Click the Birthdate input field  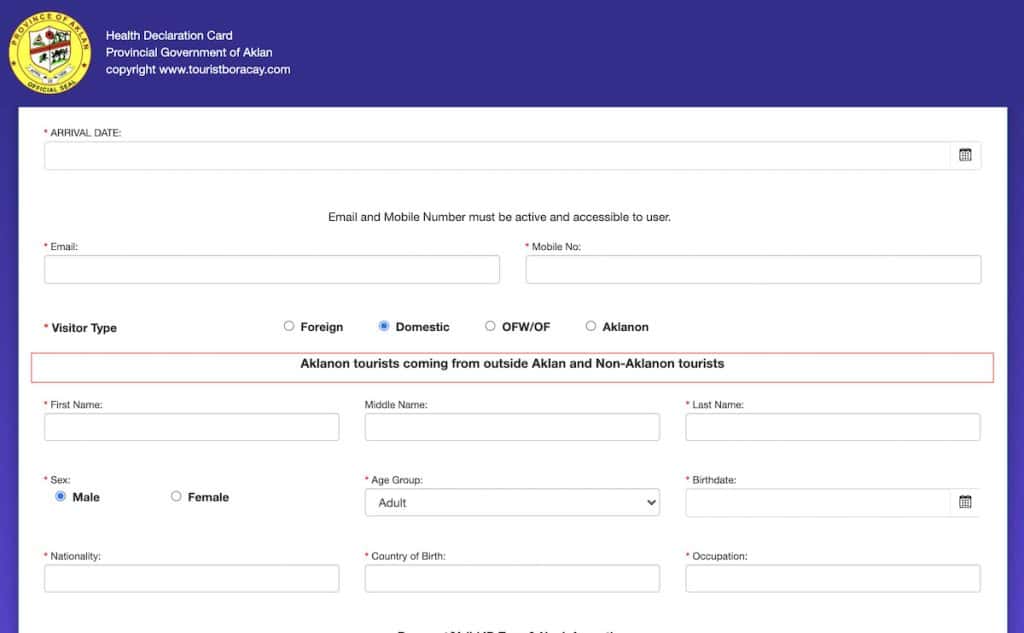coord(815,502)
